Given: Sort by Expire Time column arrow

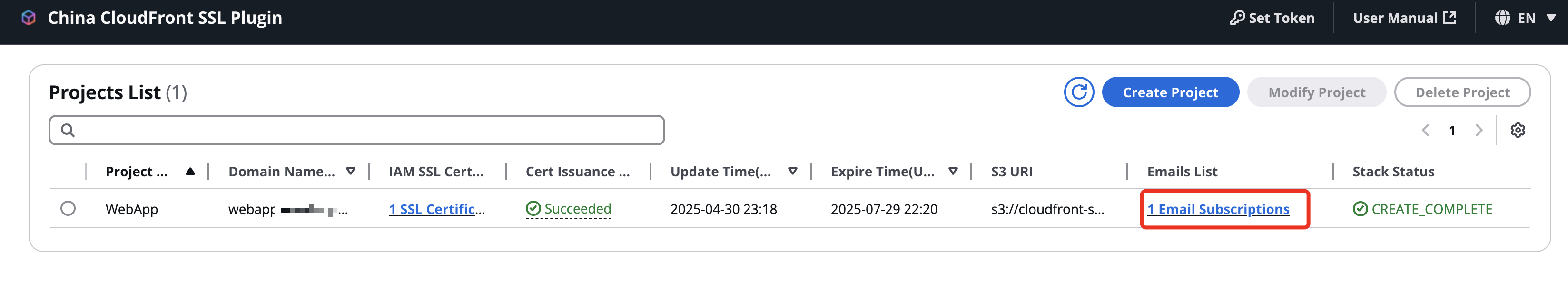Looking at the screenshot, I should 953,171.
